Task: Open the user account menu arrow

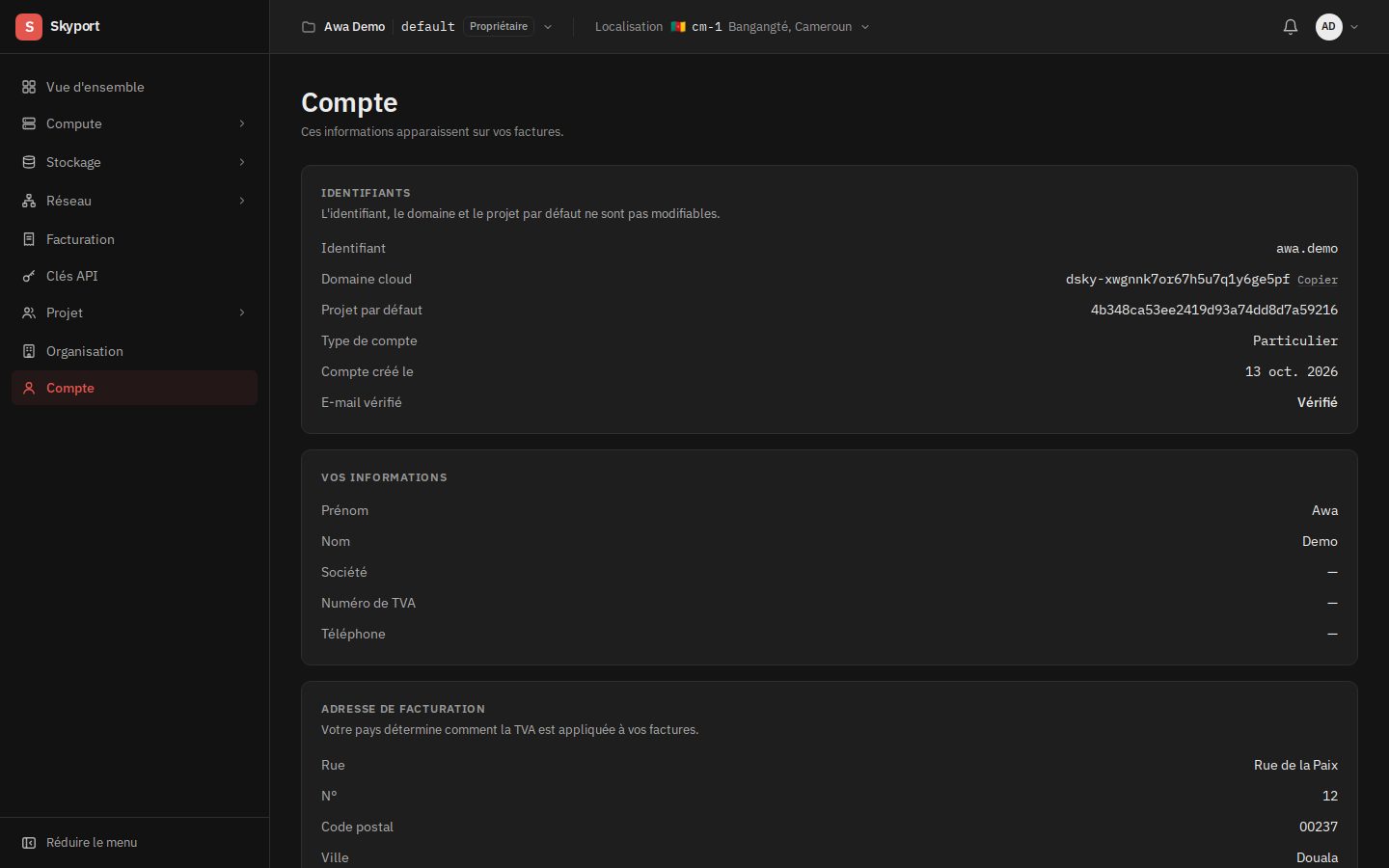Action: coord(1354,27)
